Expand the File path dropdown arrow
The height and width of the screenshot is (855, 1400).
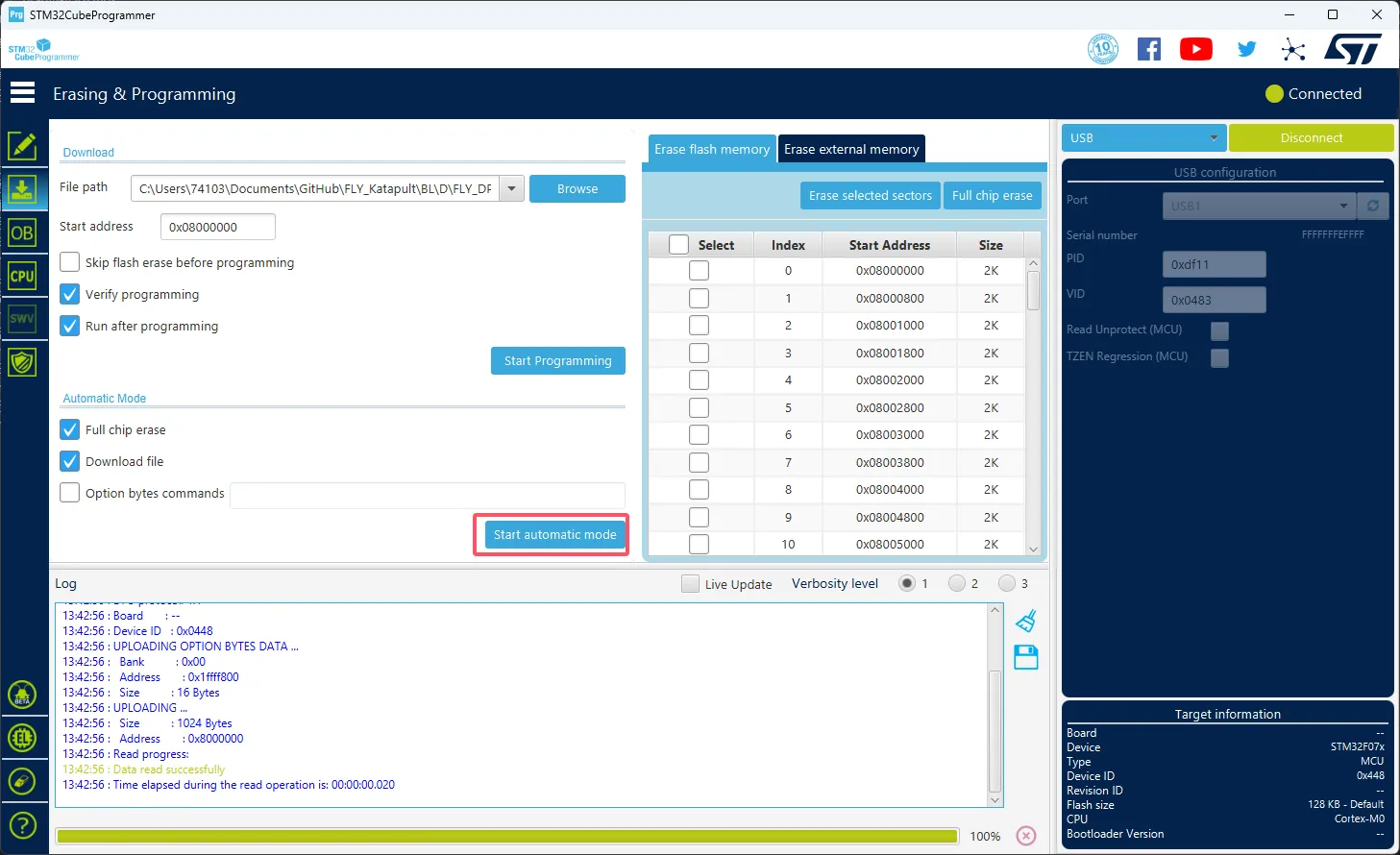click(512, 188)
